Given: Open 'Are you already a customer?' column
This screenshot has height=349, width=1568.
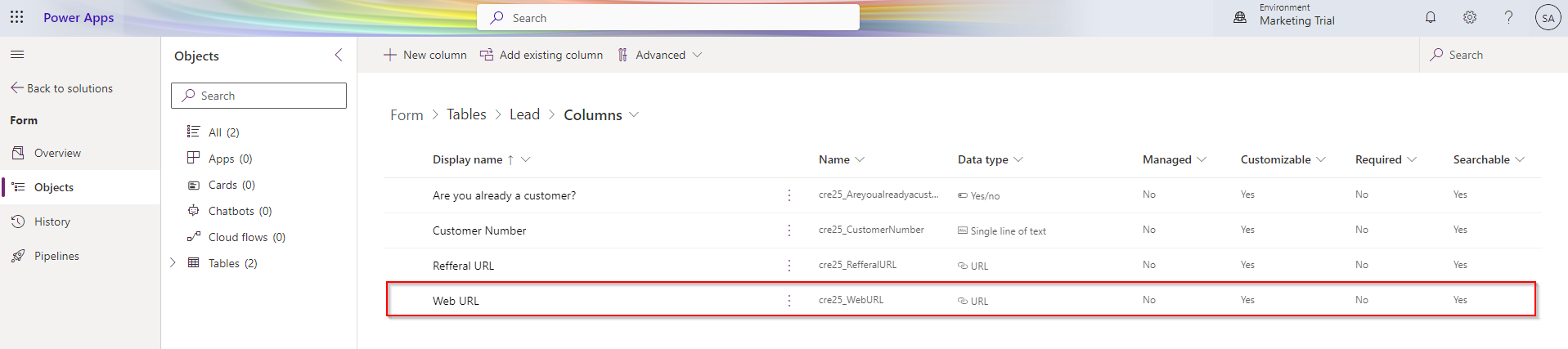Looking at the screenshot, I should 504,195.
